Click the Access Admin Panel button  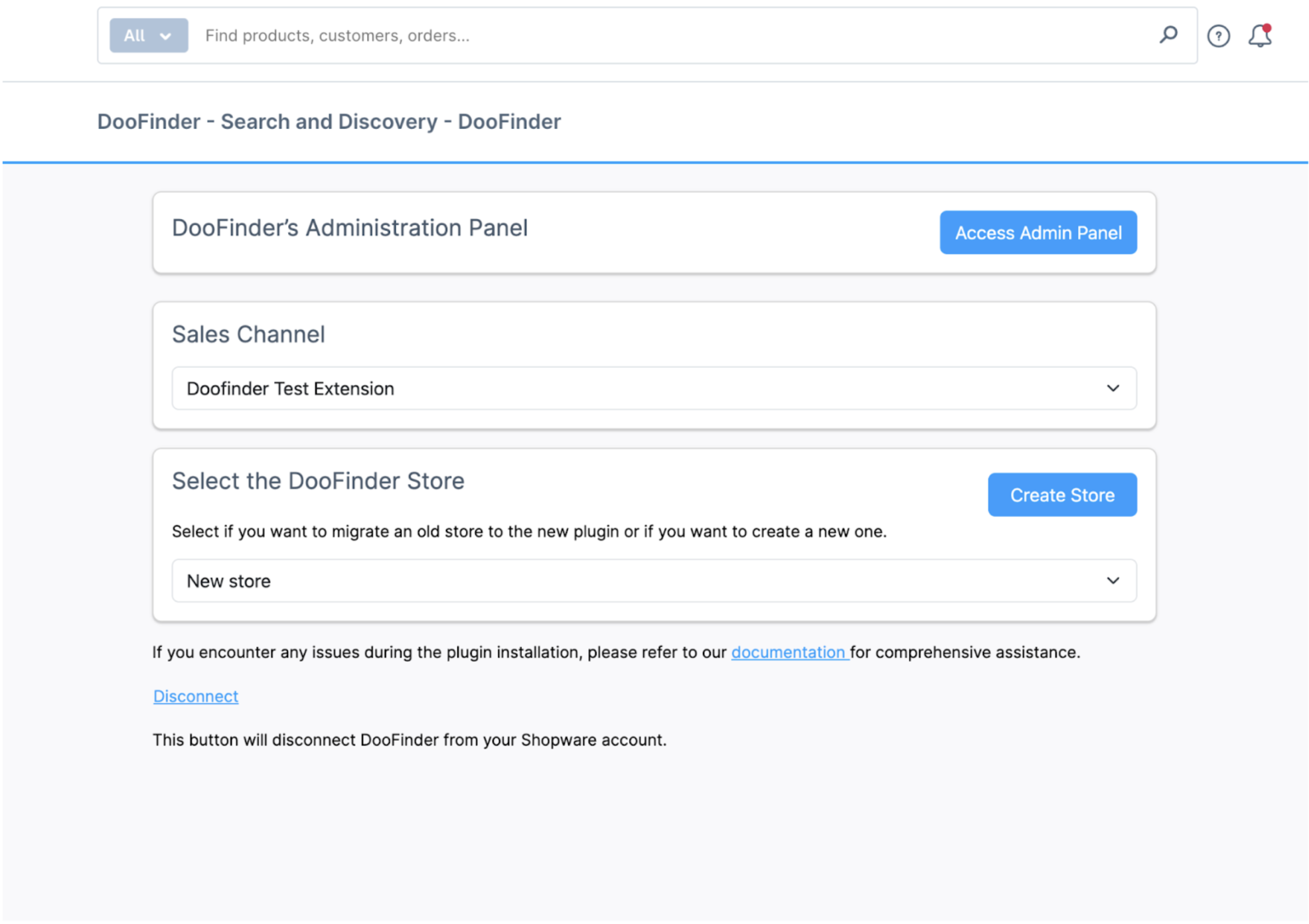tap(1038, 232)
